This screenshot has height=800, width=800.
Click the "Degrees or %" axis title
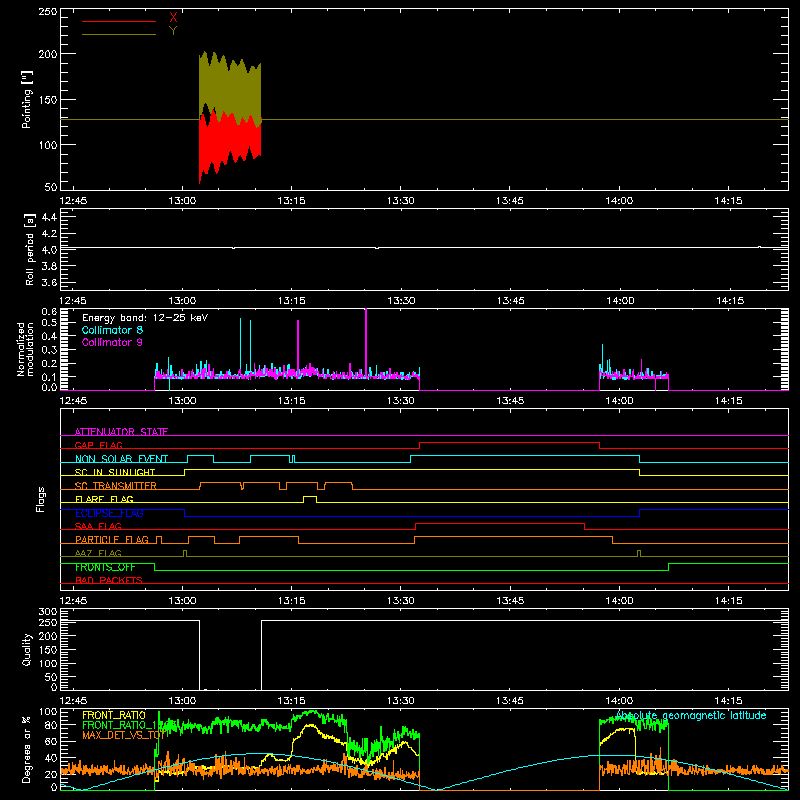26,749
